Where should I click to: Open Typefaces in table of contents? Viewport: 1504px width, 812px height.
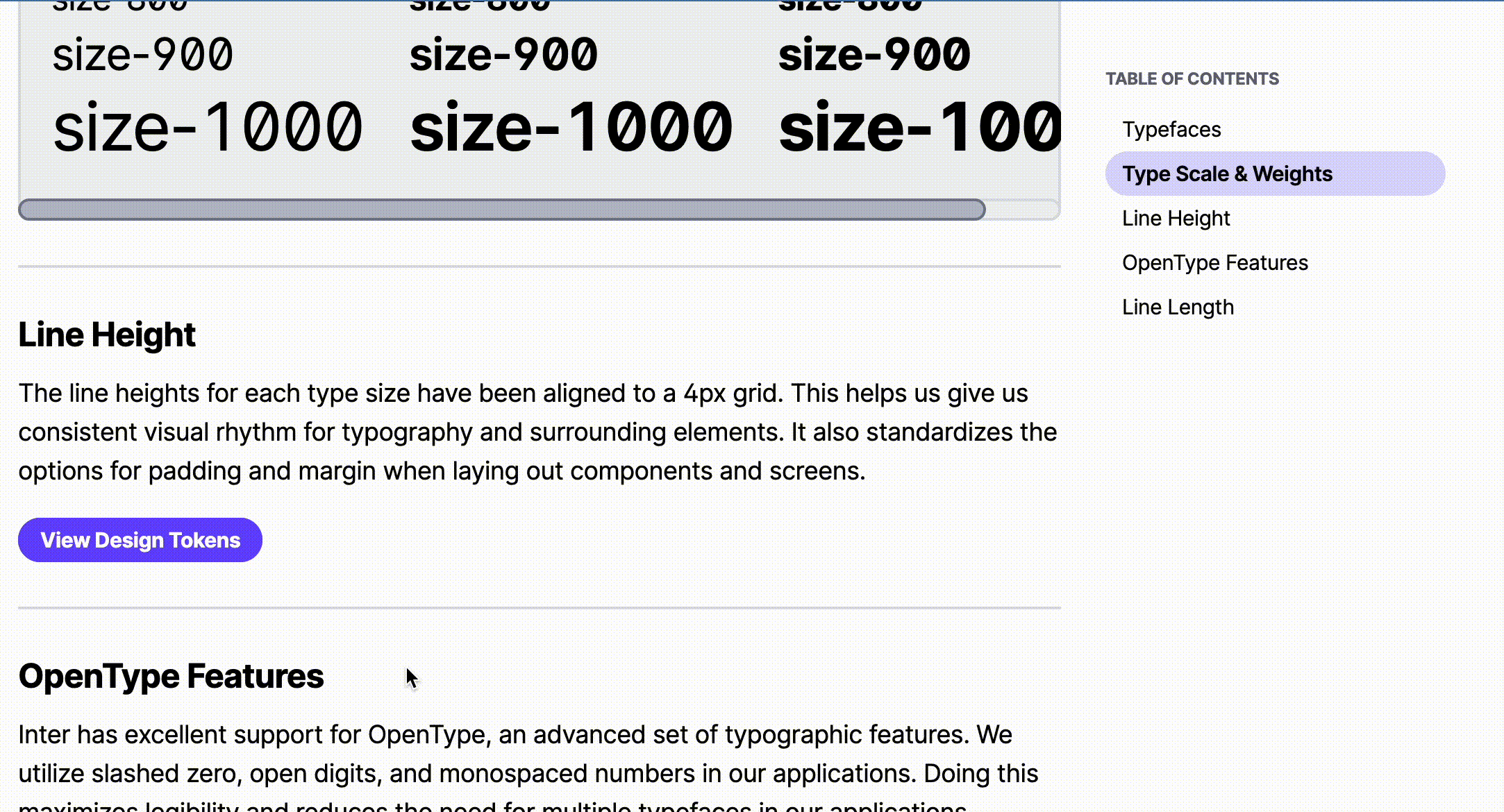(x=1171, y=129)
